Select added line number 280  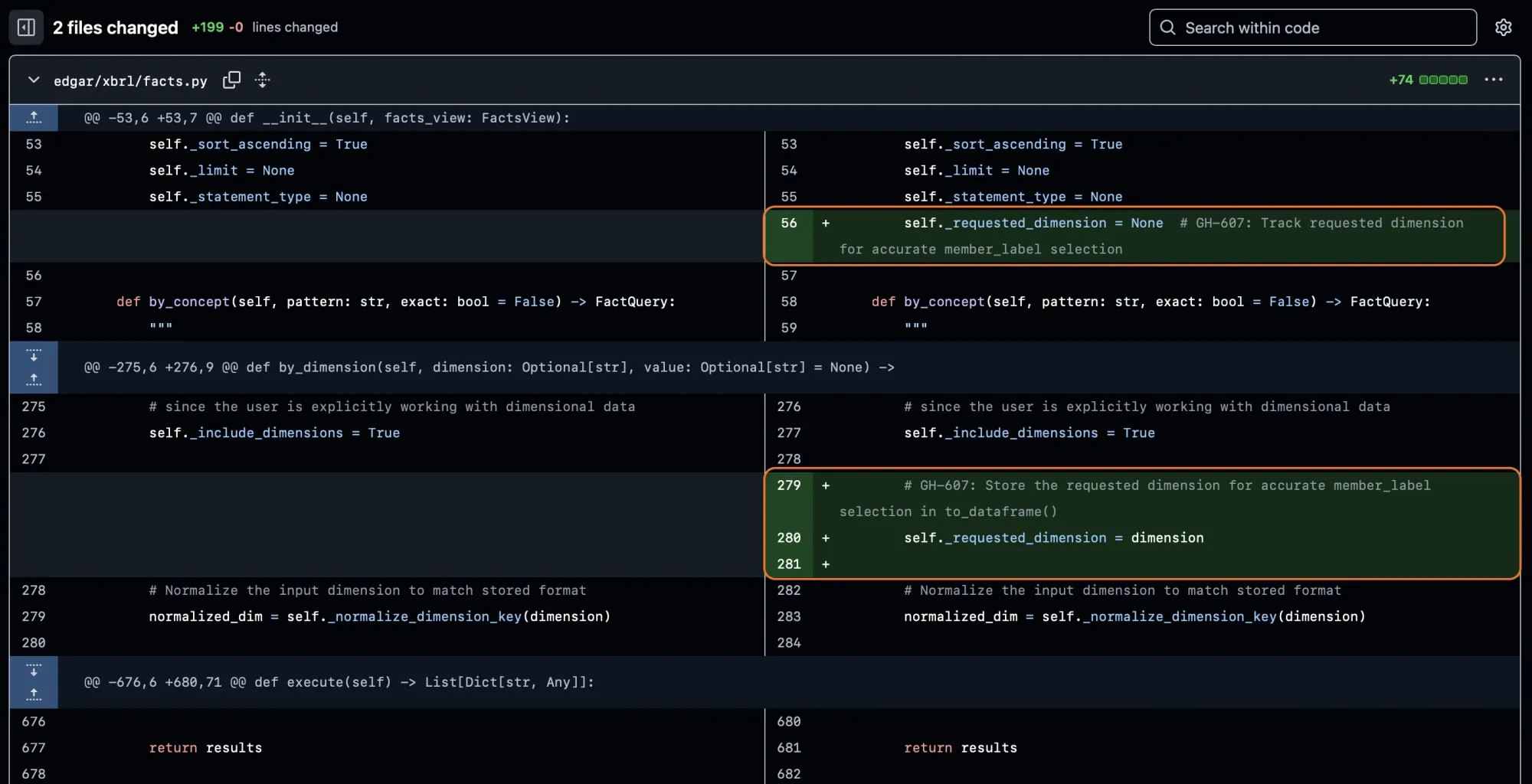pyautogui.click(x=788, y=537)
